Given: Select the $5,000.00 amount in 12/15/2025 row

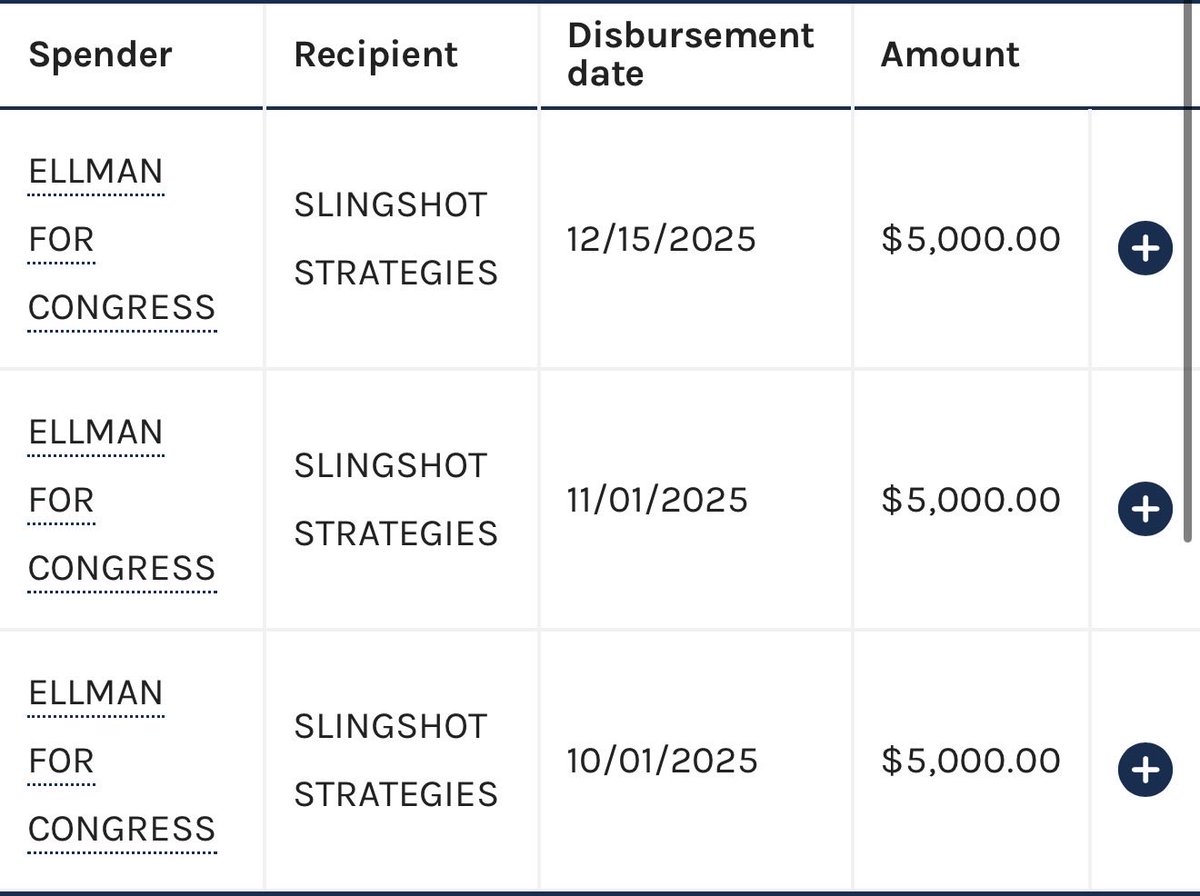Looking at the screenshot, I should [x=971, y=240].
